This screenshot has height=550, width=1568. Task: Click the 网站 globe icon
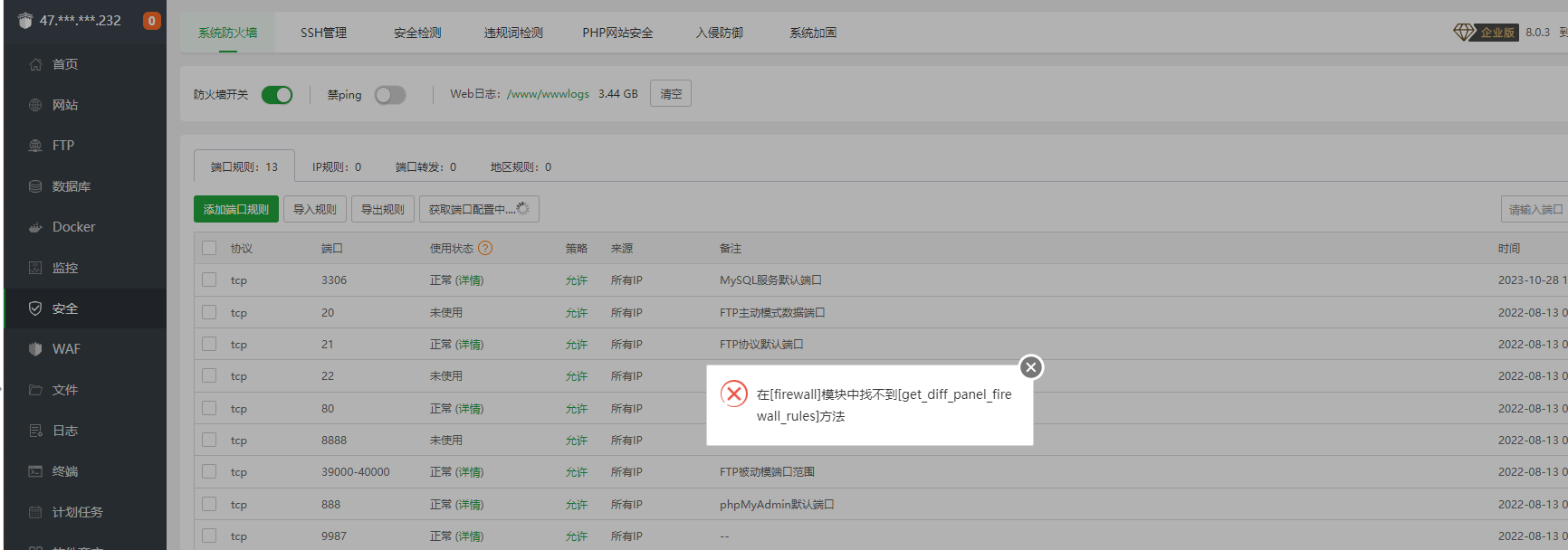[35, 105]
